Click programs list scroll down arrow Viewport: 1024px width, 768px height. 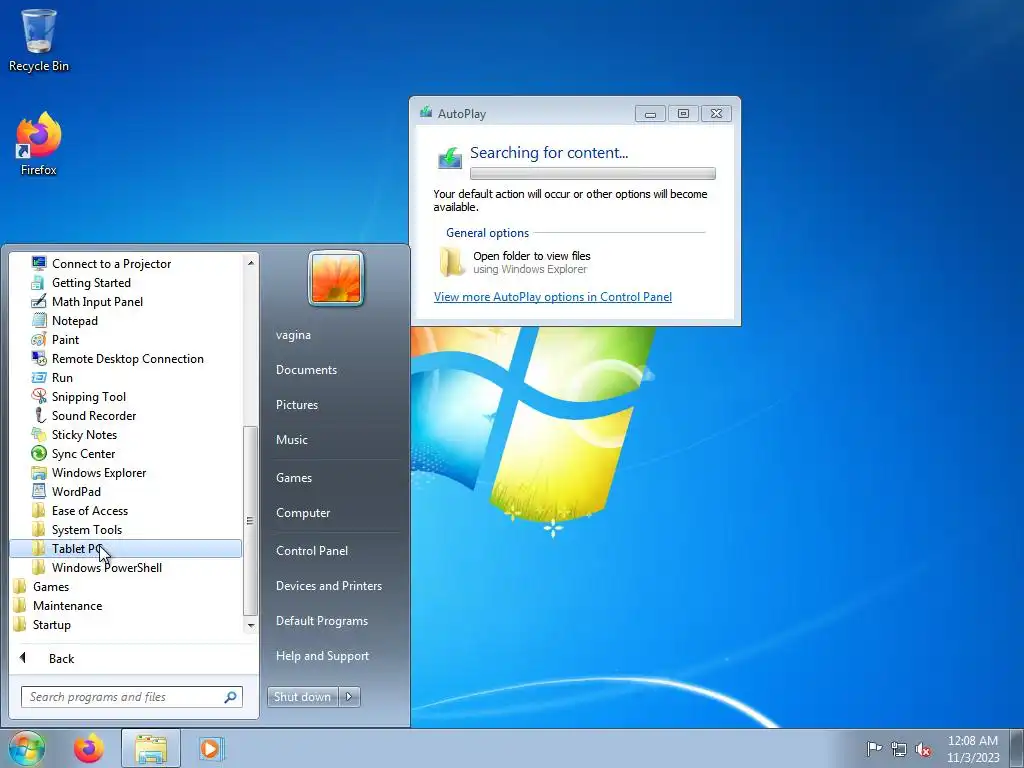(250, 626)
